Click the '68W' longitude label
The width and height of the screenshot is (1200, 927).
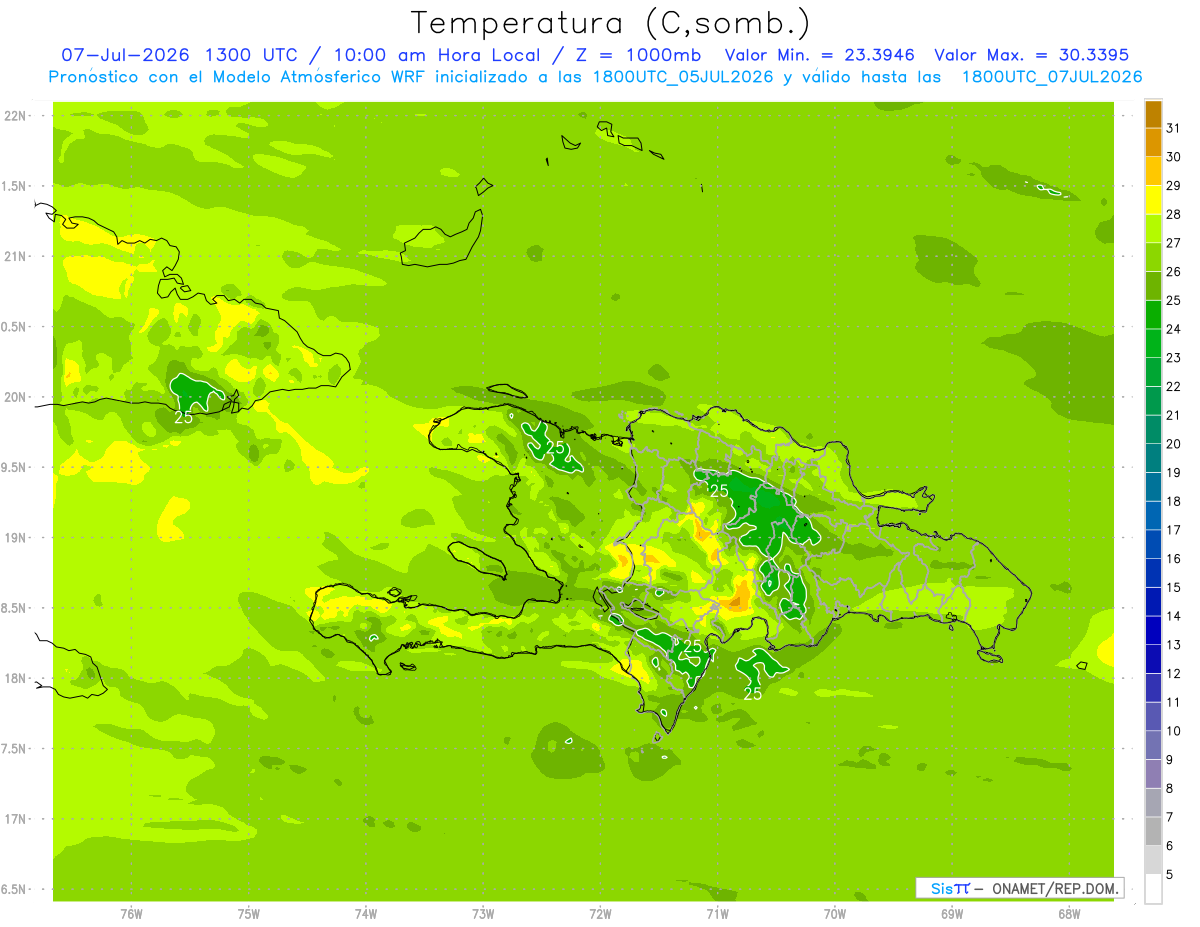tap(1069, 913)
